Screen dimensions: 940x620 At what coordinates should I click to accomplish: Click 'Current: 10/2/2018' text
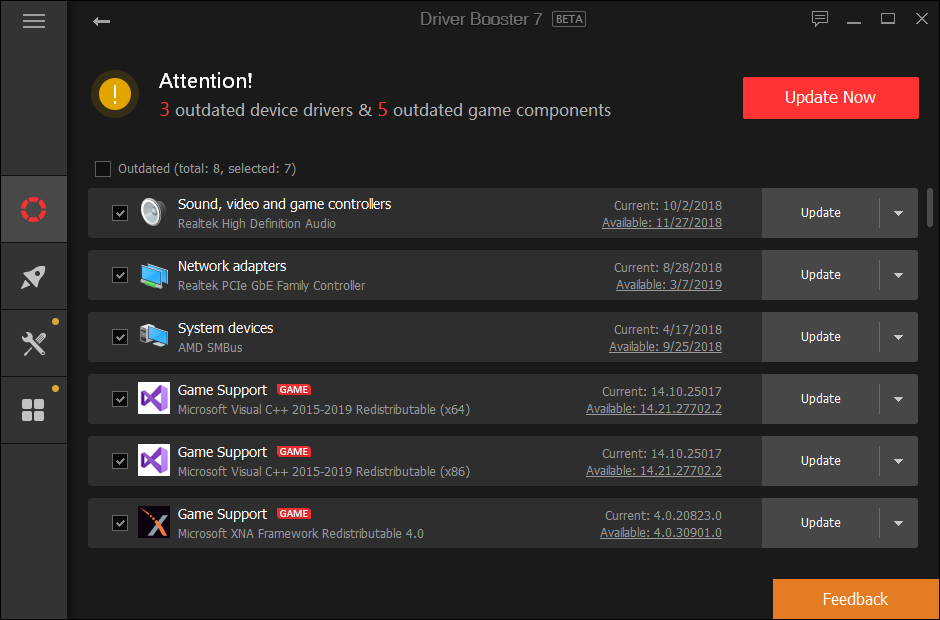click(668, 206)
